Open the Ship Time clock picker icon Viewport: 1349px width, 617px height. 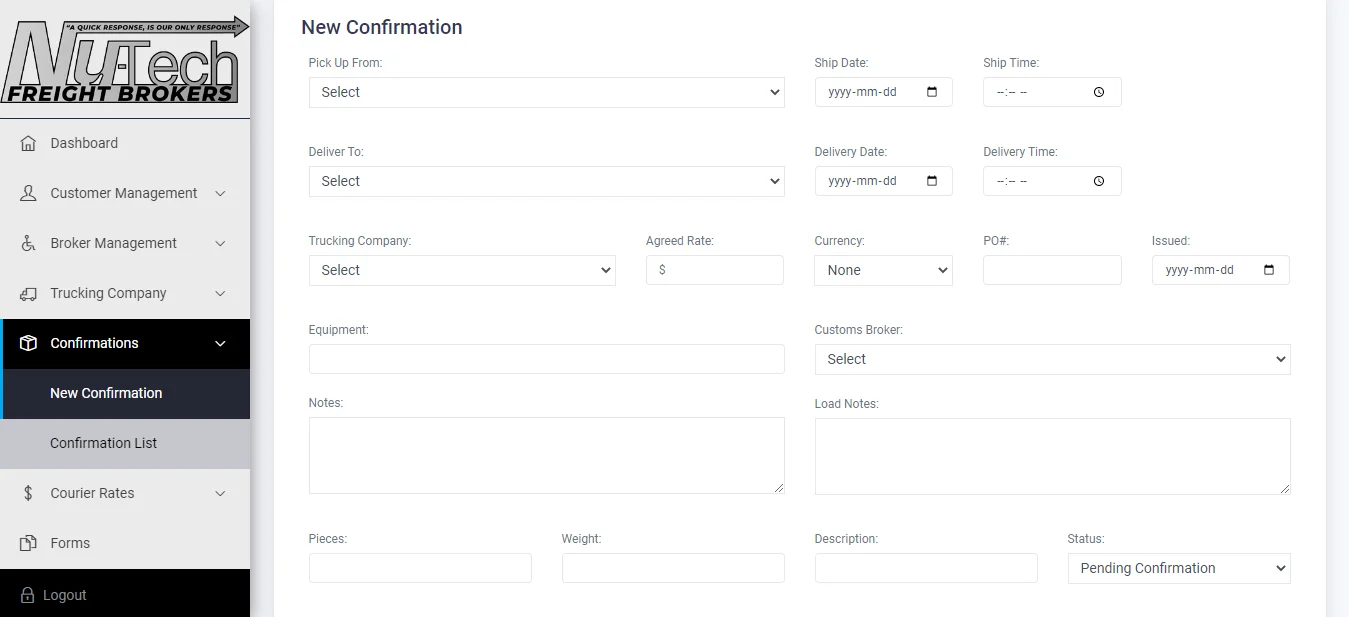click(x=1099, y=92)
